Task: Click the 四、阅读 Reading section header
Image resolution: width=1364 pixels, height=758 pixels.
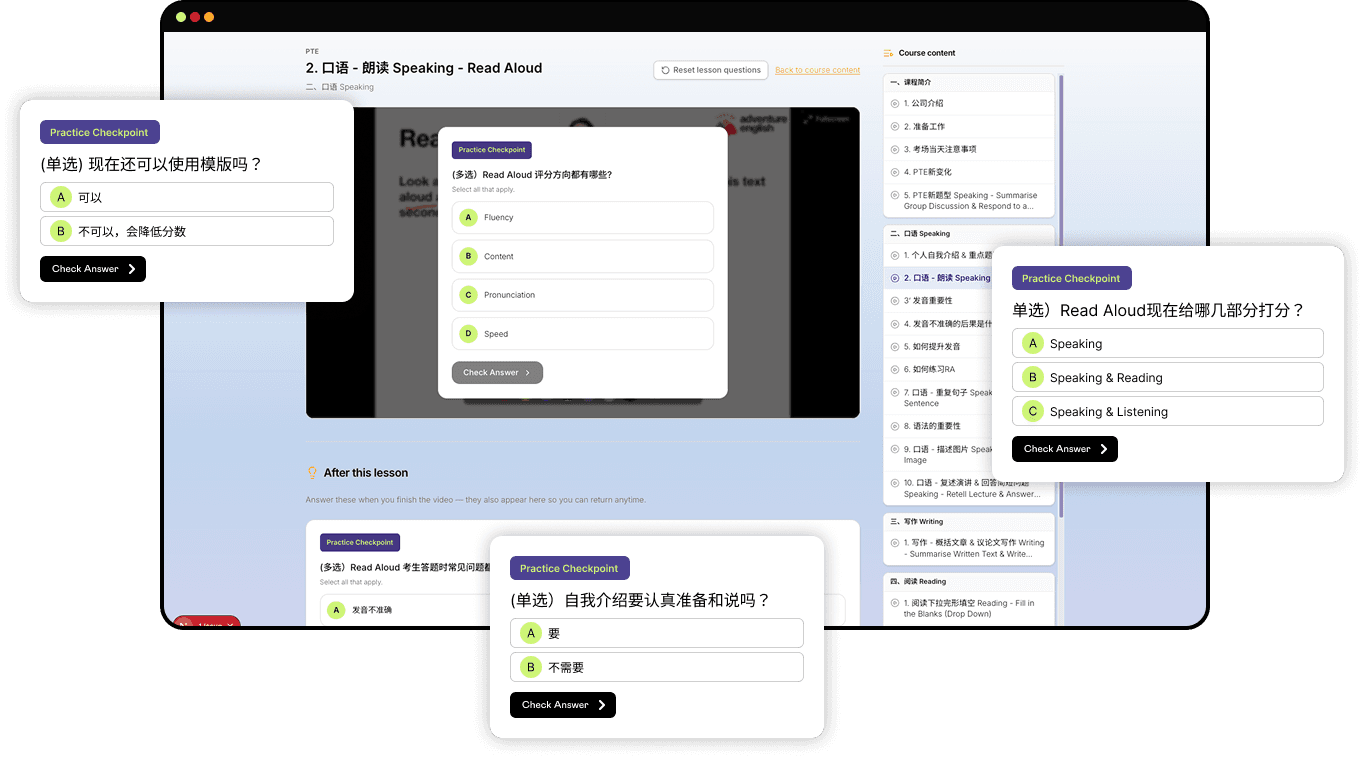Action: (x=968, y=581)
